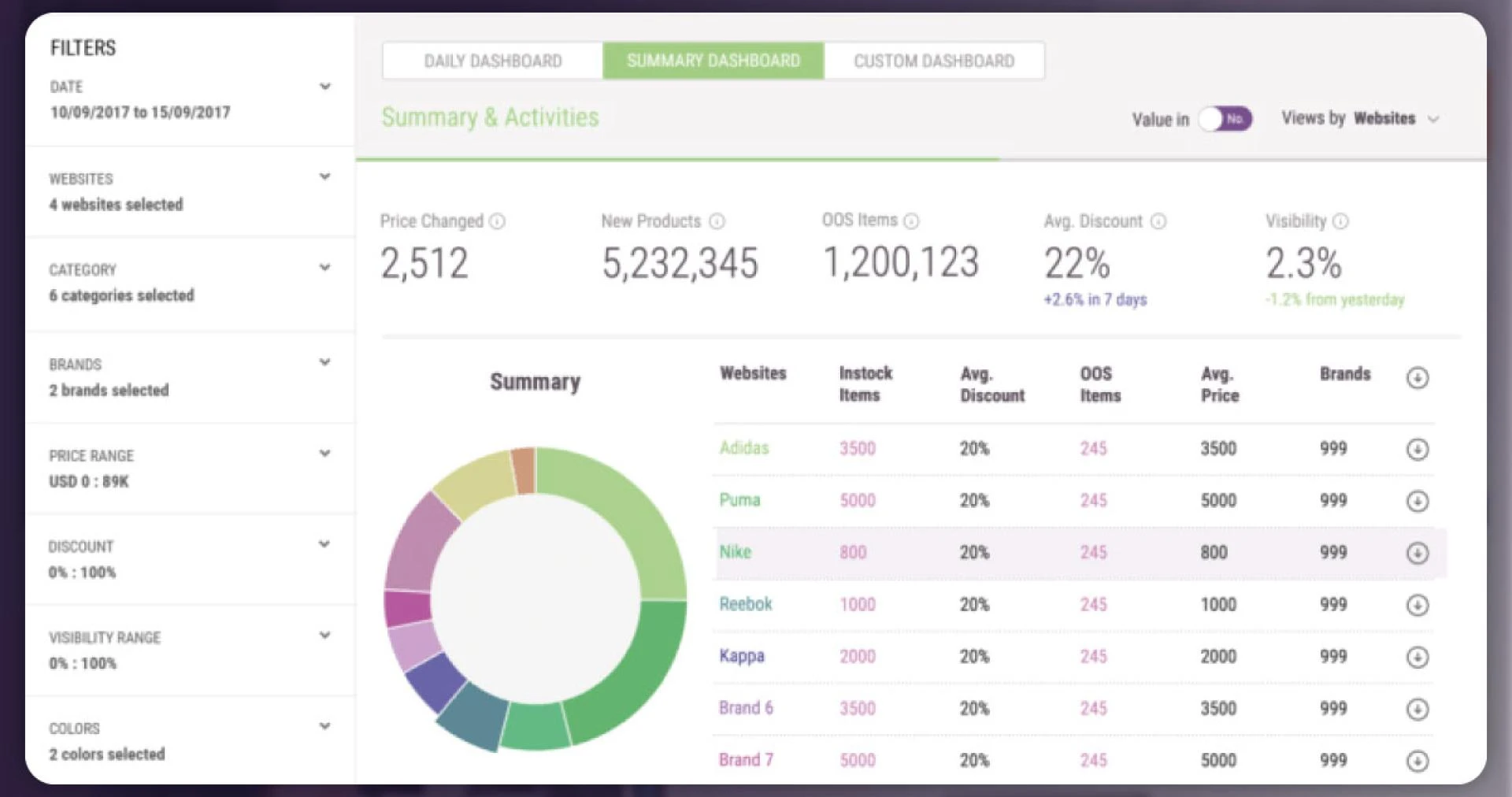
Task: Click the Avg. Discount info icon
Action: click(1157, 221)
